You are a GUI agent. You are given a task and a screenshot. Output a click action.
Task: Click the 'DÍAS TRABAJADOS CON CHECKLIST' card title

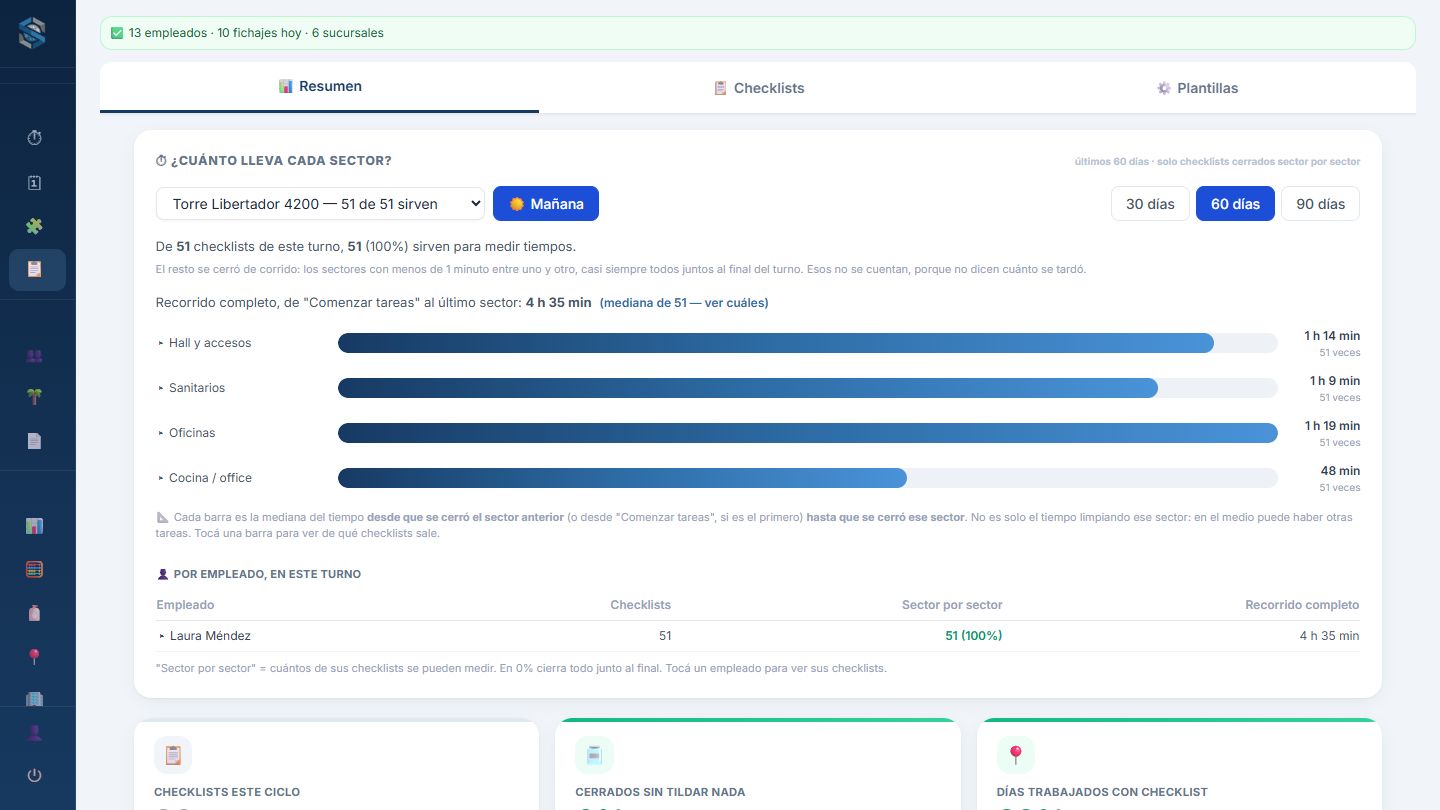pyautogui.click(x=1102, y=792)
